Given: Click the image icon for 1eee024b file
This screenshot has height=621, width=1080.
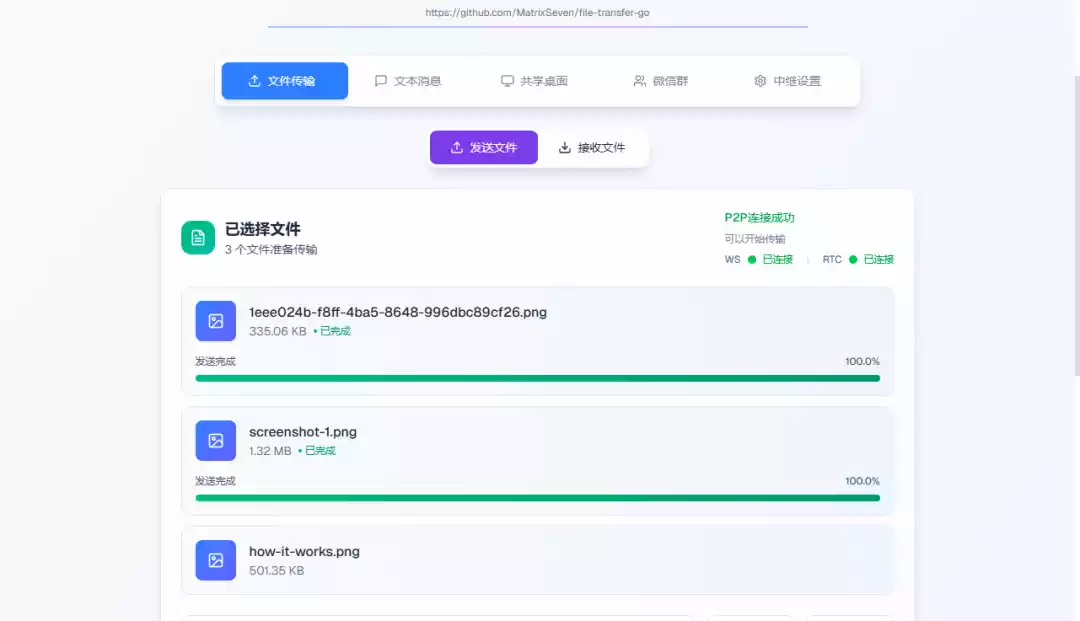Looking at the screenshot, I should click(216, 321).
